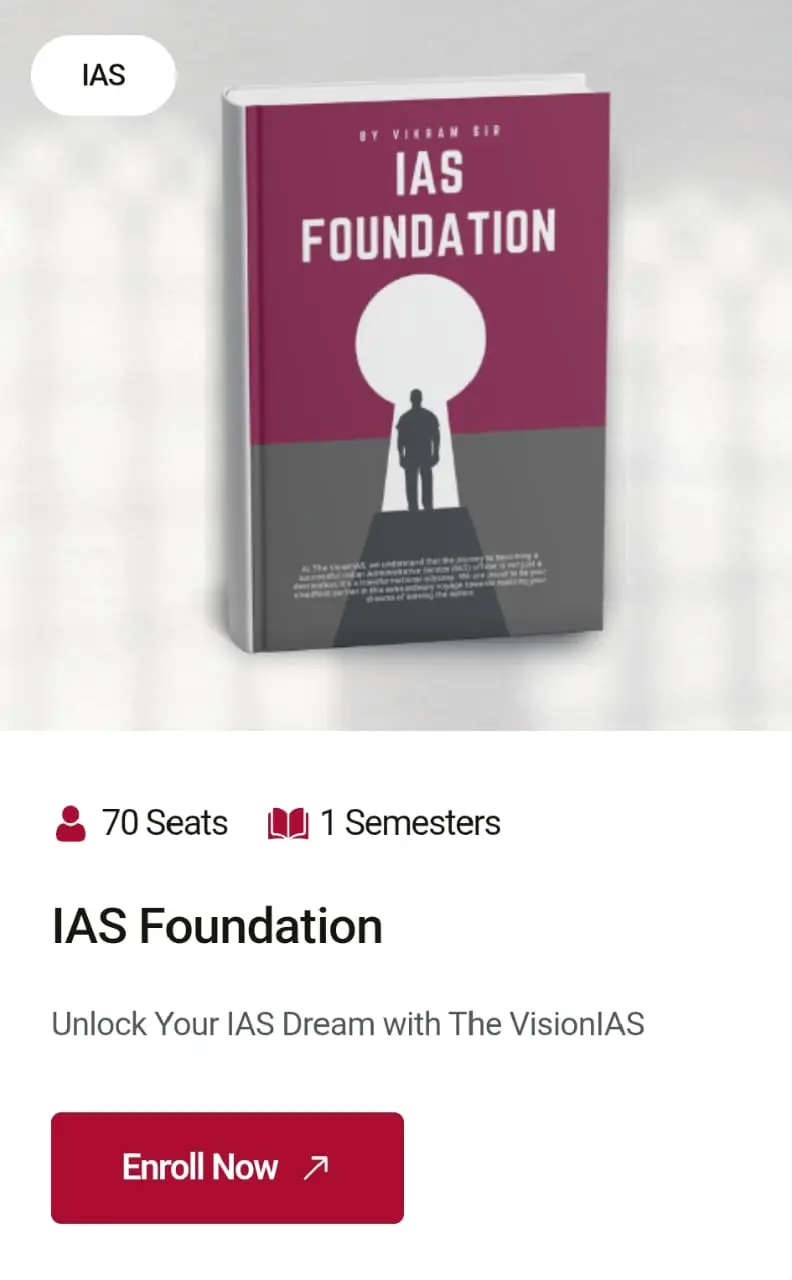
Task: Click the 1 Semesters label
Action: [x=408, y=822]
